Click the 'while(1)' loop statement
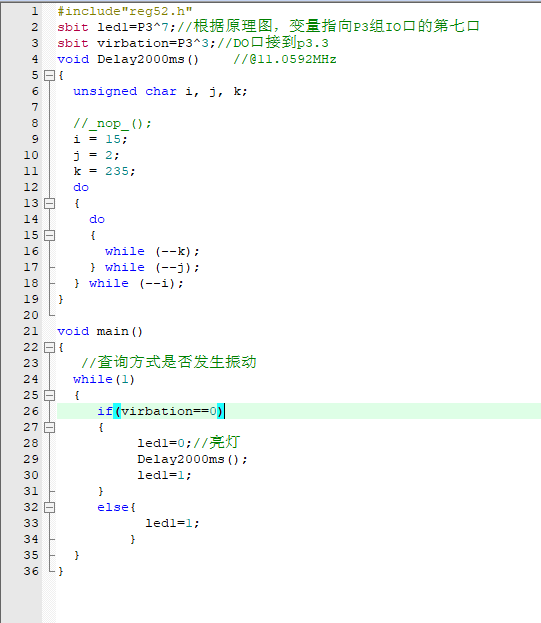The image size is (541, 623). pos(104,379)
